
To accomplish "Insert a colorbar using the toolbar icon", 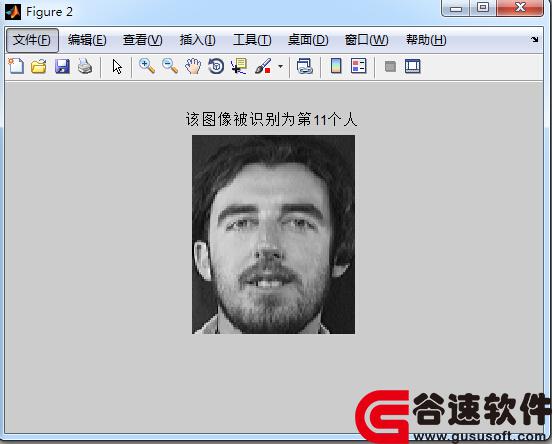I will coord(336,66).
